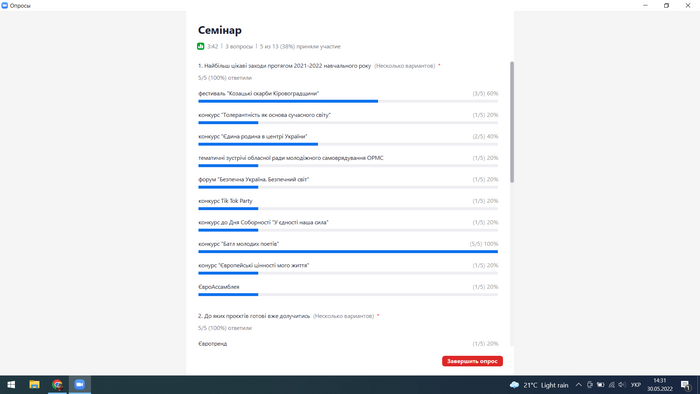The image size is (700, 394).
Task: Click the Єдина родина в центрі України option
Action: click(x=253, y=136)
